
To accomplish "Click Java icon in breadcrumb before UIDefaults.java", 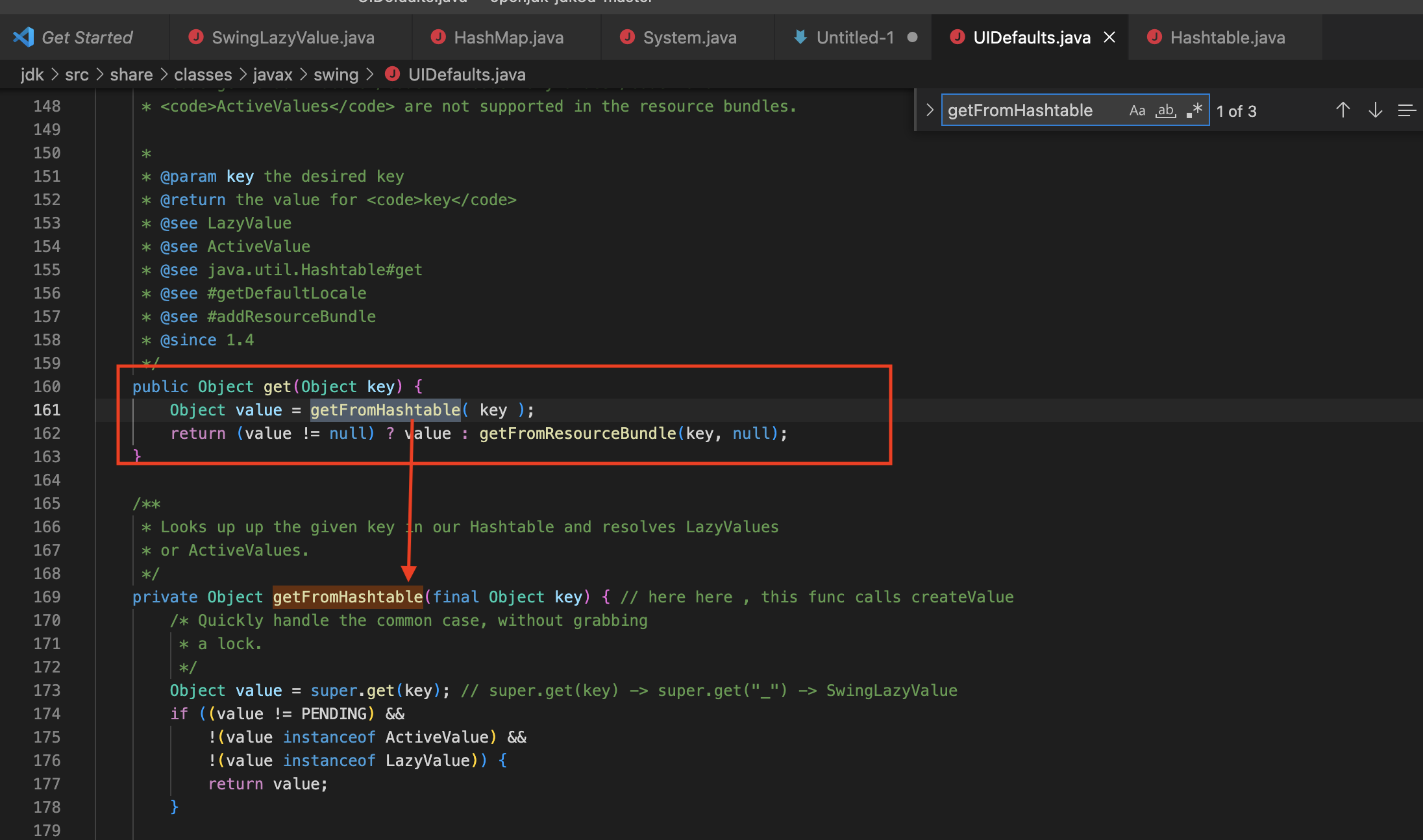I will point(392,74).
